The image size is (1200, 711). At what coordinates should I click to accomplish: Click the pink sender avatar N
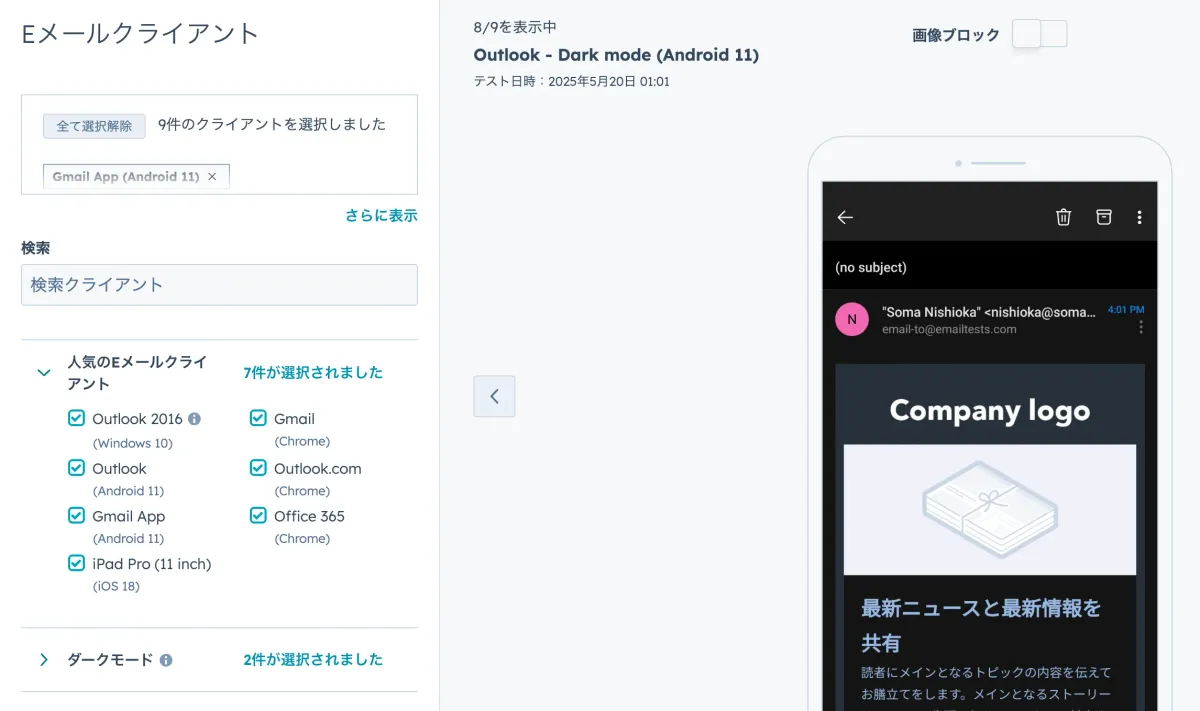(851, 319)
